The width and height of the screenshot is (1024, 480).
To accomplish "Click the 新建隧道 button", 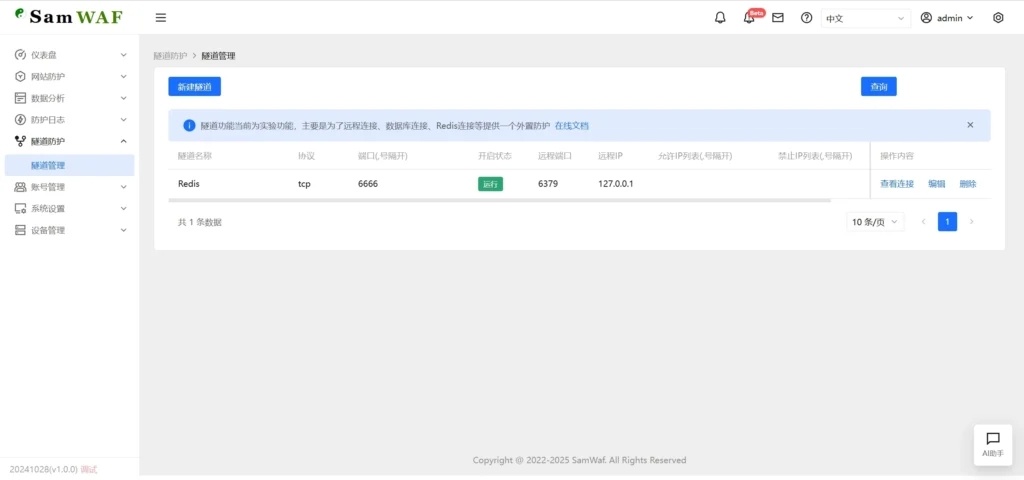I will point(194,87).
